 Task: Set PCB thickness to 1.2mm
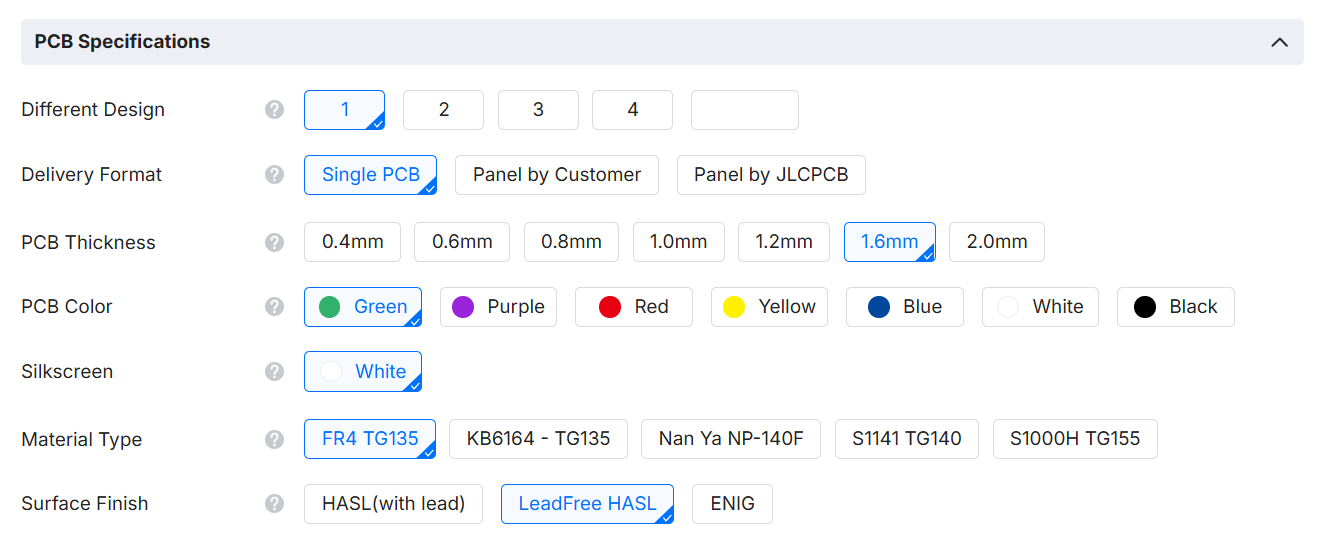tap(784, 242)
